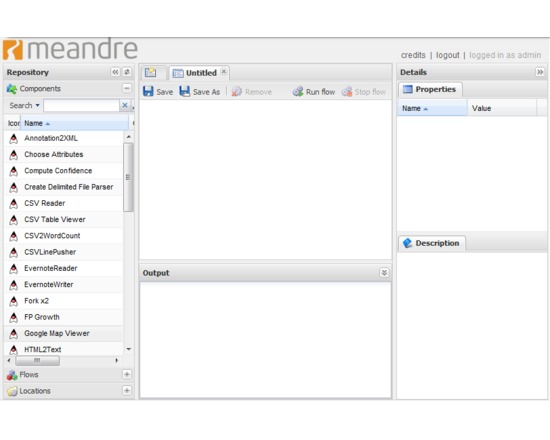Screen dimensions: 550x440
Task: Select Choose Attributes component icon
Action: 14,154
